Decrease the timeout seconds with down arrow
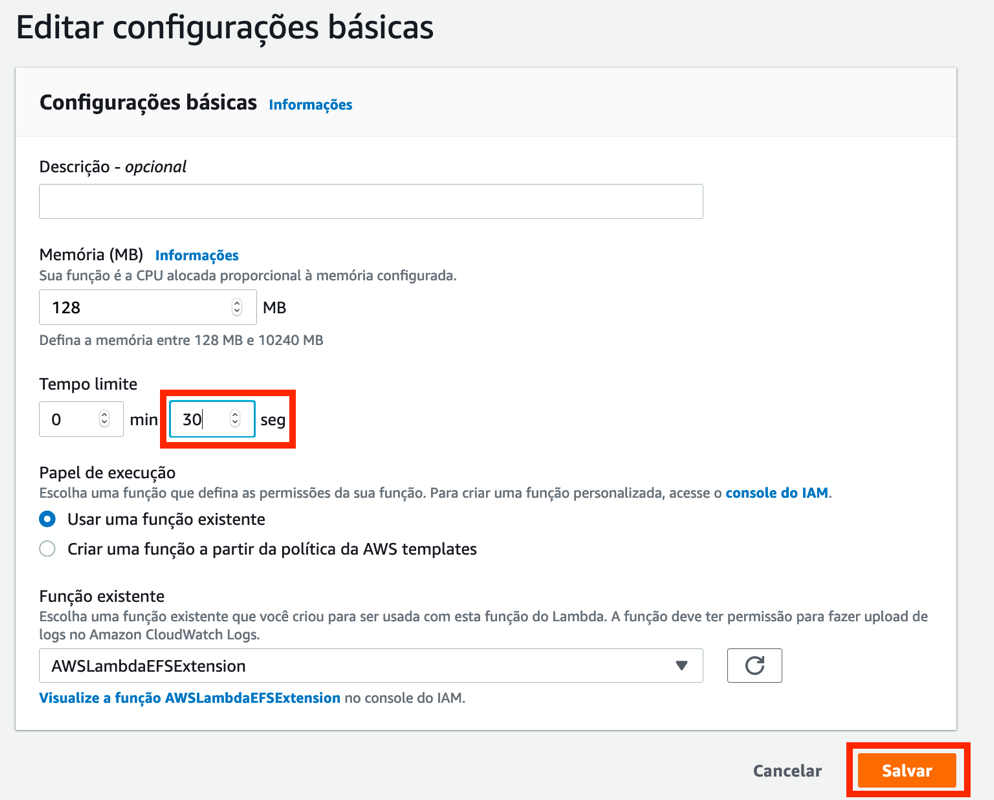 235,422
